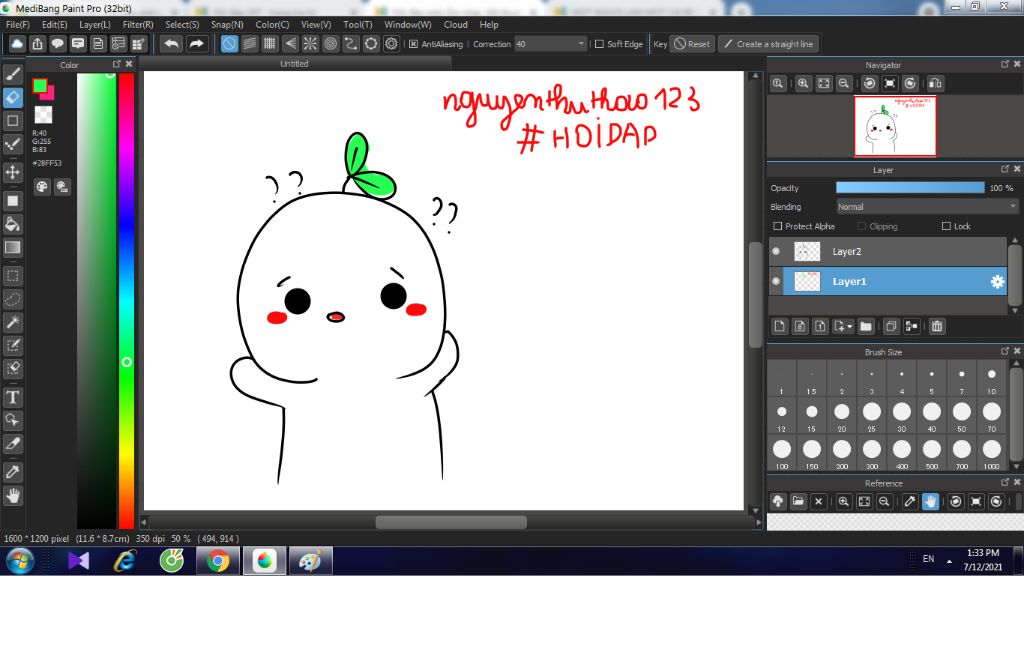The height and width of the screenshot is (661, 1024).
Task: Adjust the layer Opacity slider
Action: pos(910,187)
